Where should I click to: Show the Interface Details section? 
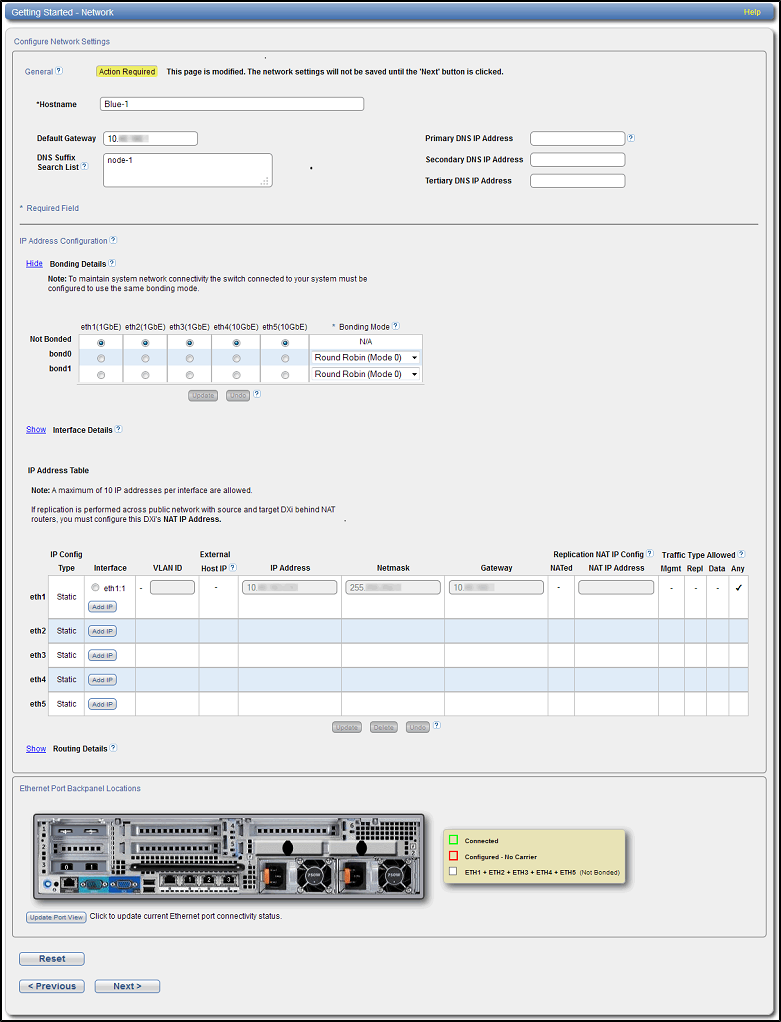tap(36, 429)
